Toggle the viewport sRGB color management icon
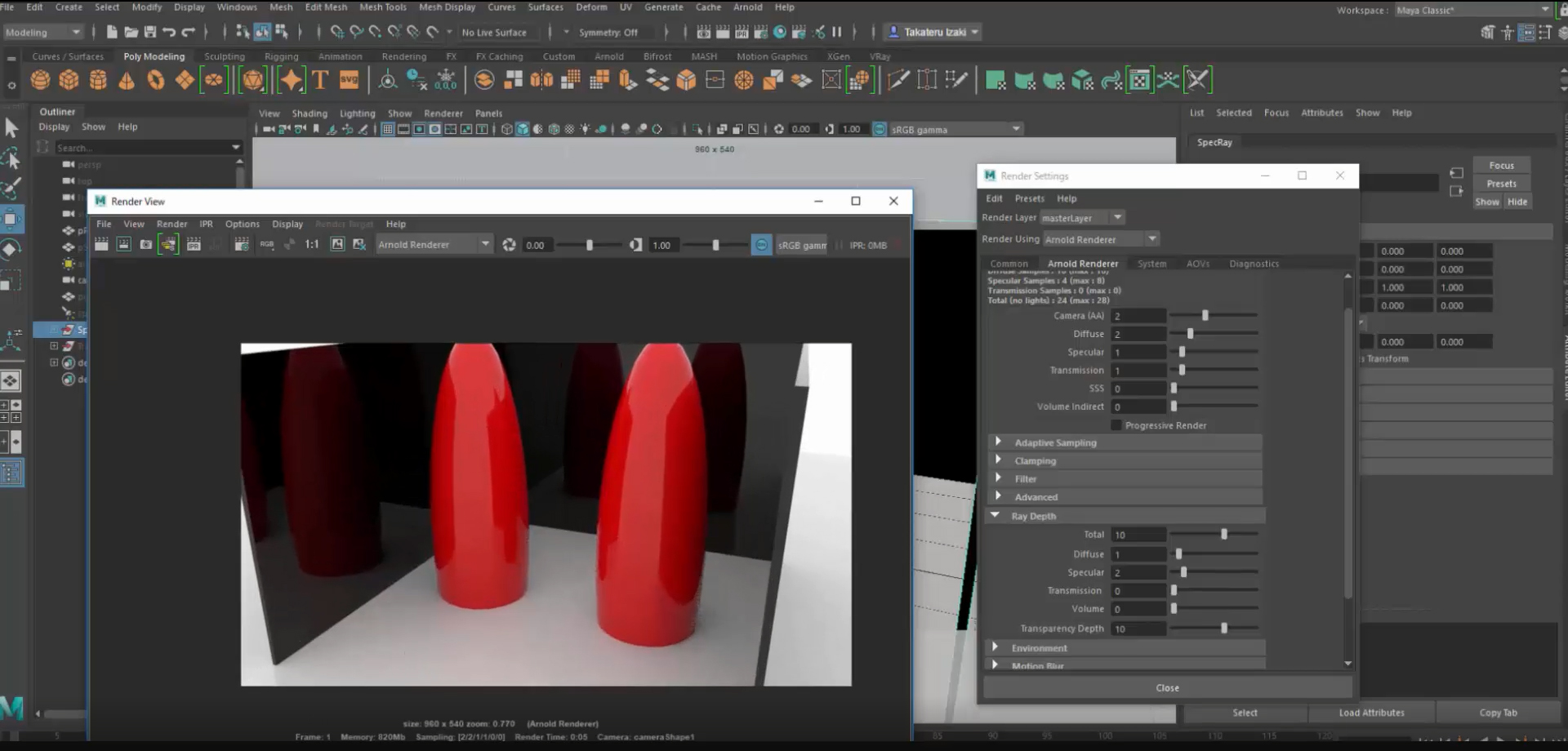Viewport: 1568px width, 751px height. click(x=880, y=129)
